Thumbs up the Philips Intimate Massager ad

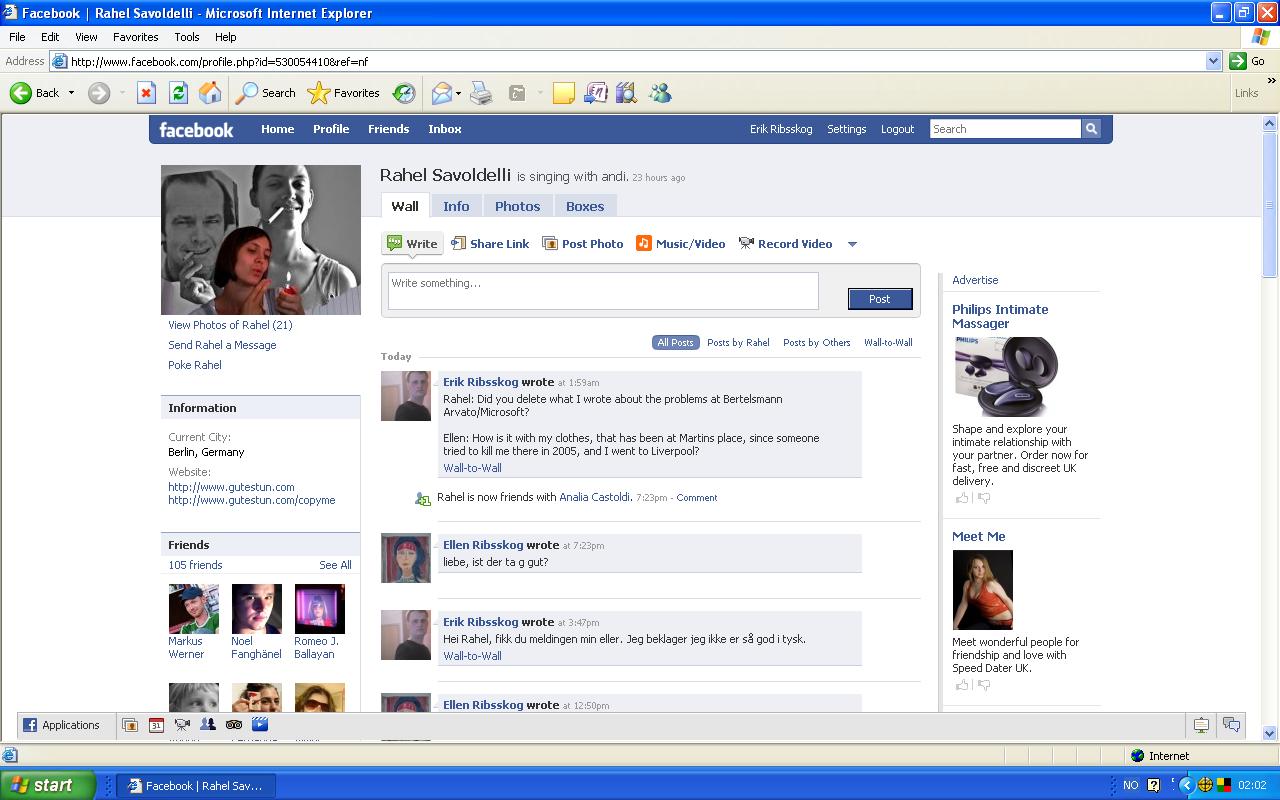coord(962,498)
